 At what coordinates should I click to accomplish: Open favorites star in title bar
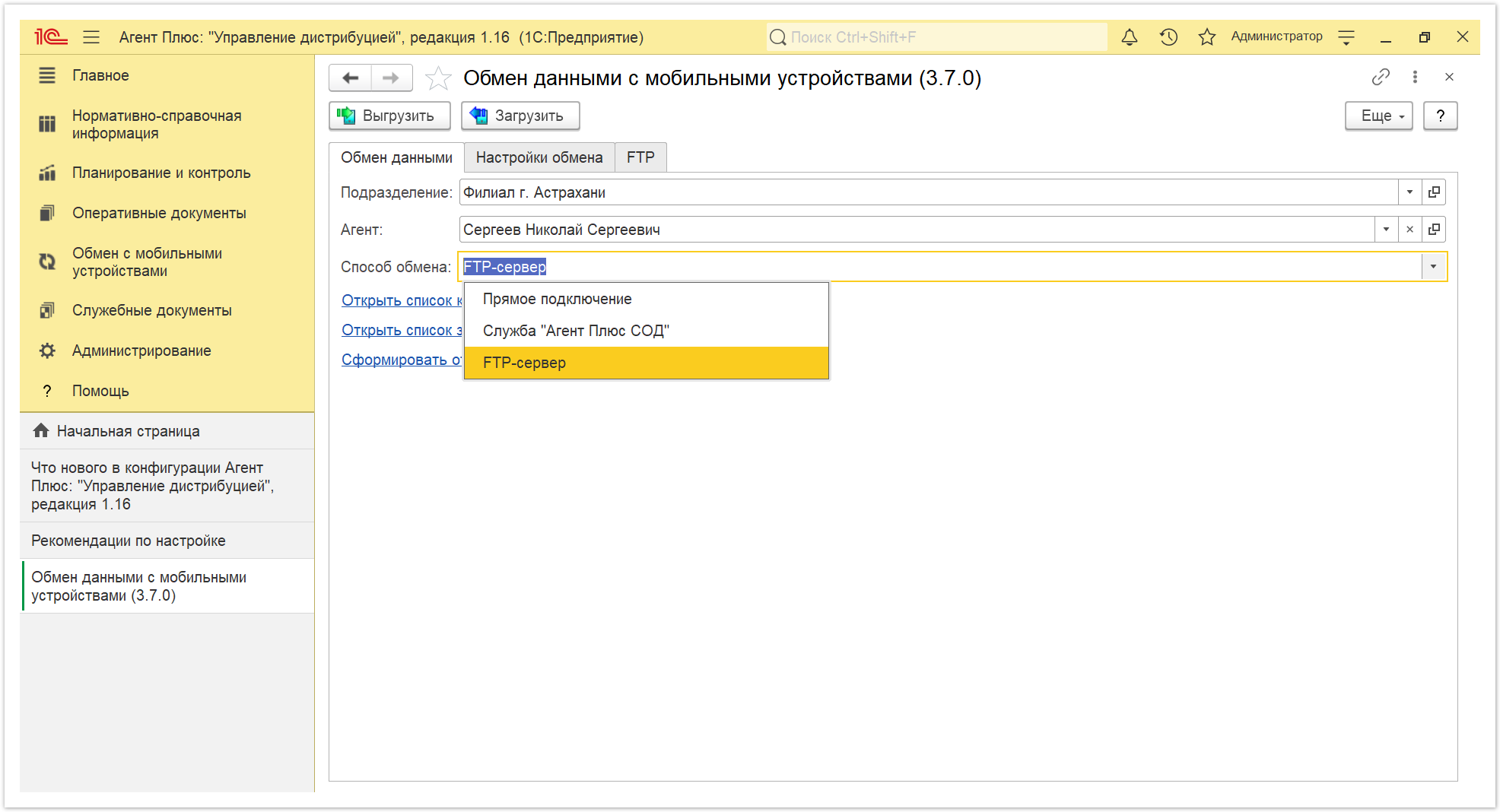click(1207, 36)
